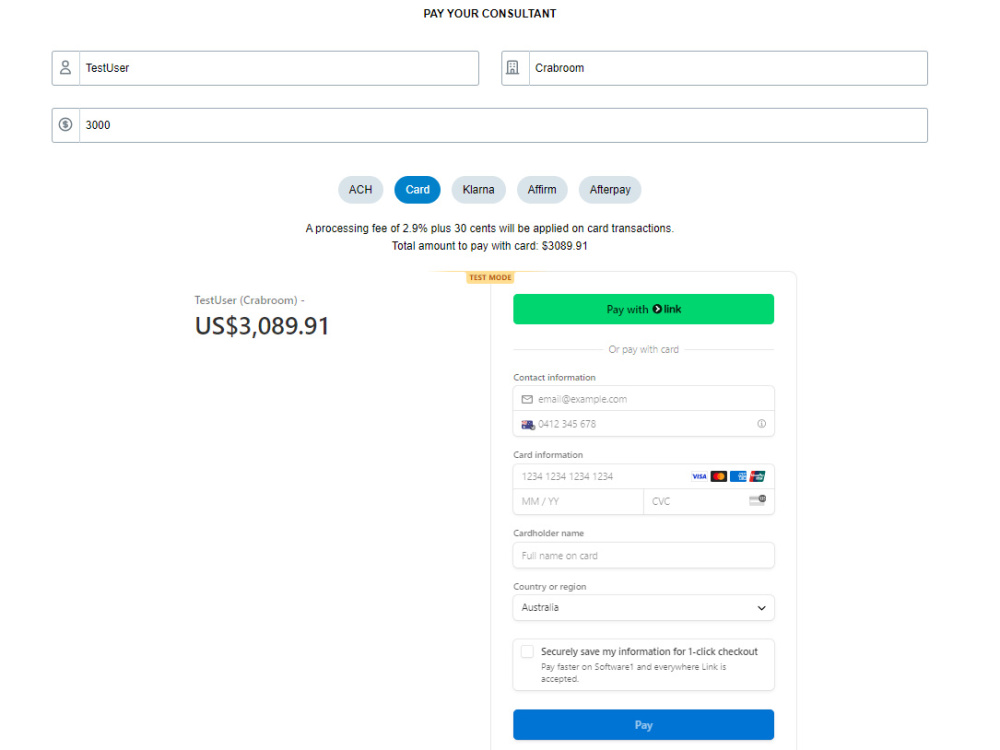1000x750 pixels.
Task: Select the Affirm payment tab
Action: pyautogui.click(x=542, y=190)
